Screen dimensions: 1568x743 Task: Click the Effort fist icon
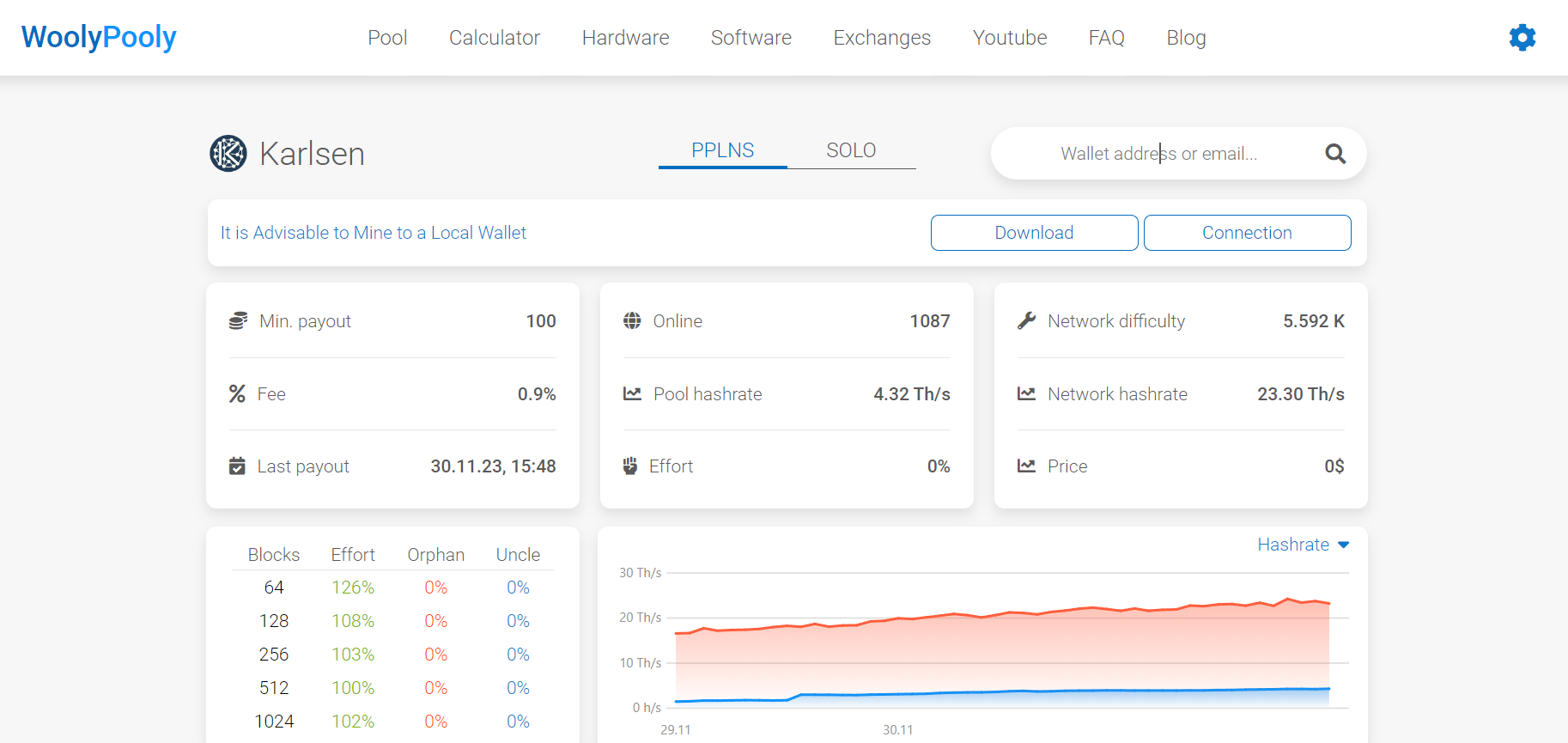[x=630, y=466]
